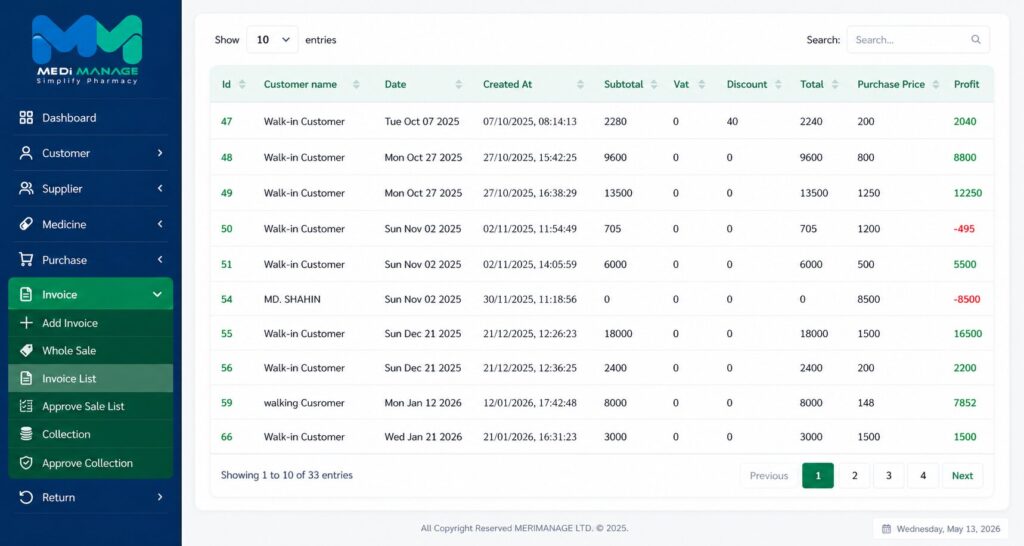Click the MediManage logo
Image resolution: width=1024 pixels, height=546 pixels.
87,50
